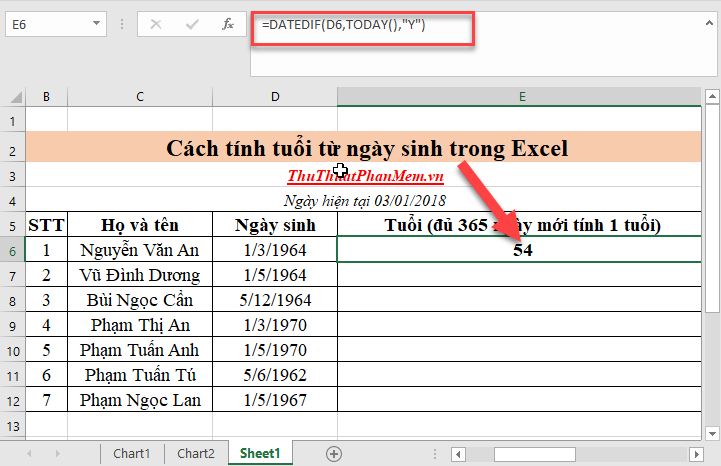
Task: Select the cell 'Phạm Tuấn Anh'
Action: [140, 350]
